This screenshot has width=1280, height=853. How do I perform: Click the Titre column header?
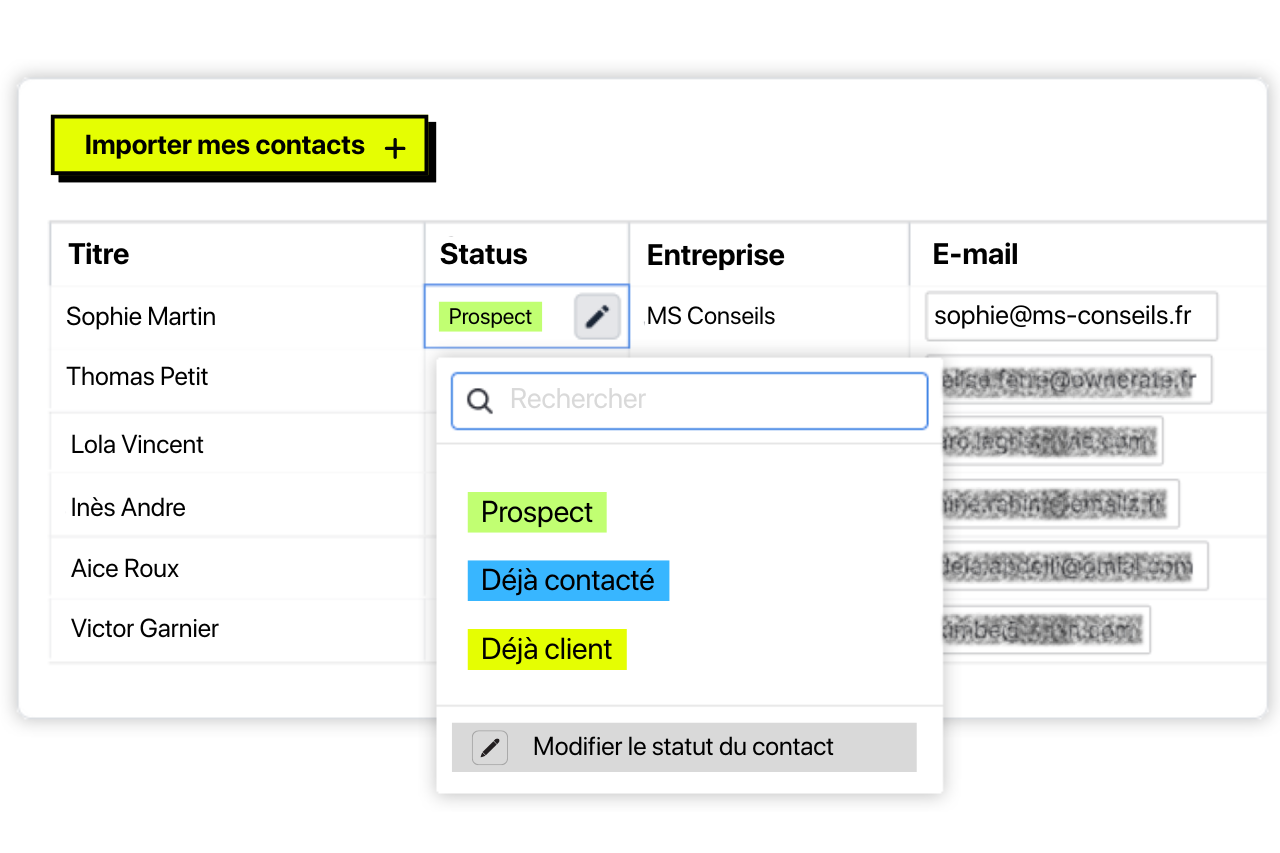(99, 254)
